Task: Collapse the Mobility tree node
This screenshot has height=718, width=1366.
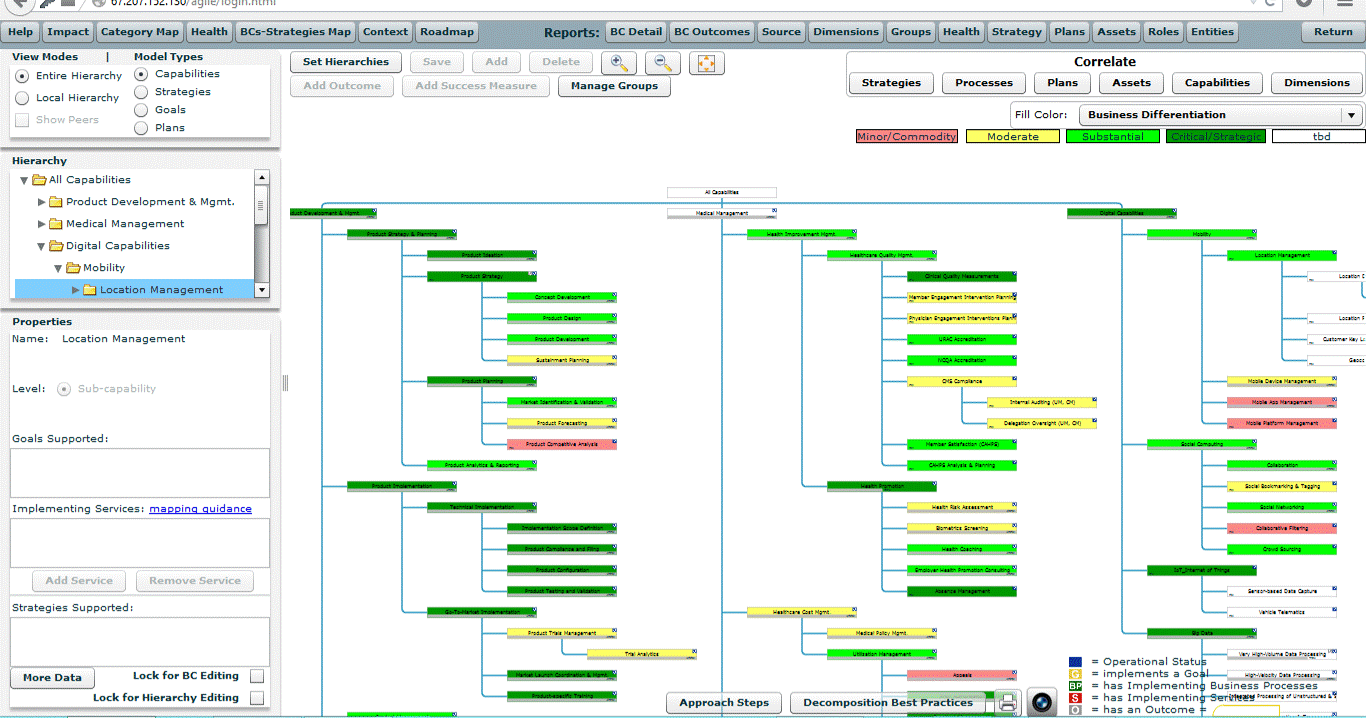Action: 59,268
